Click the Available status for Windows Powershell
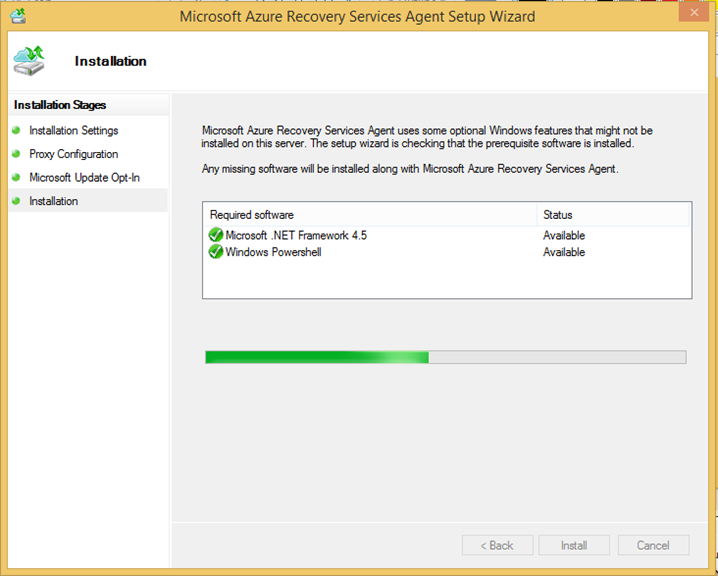The width and height of the screenshot is (718, 576). (564, 252)
